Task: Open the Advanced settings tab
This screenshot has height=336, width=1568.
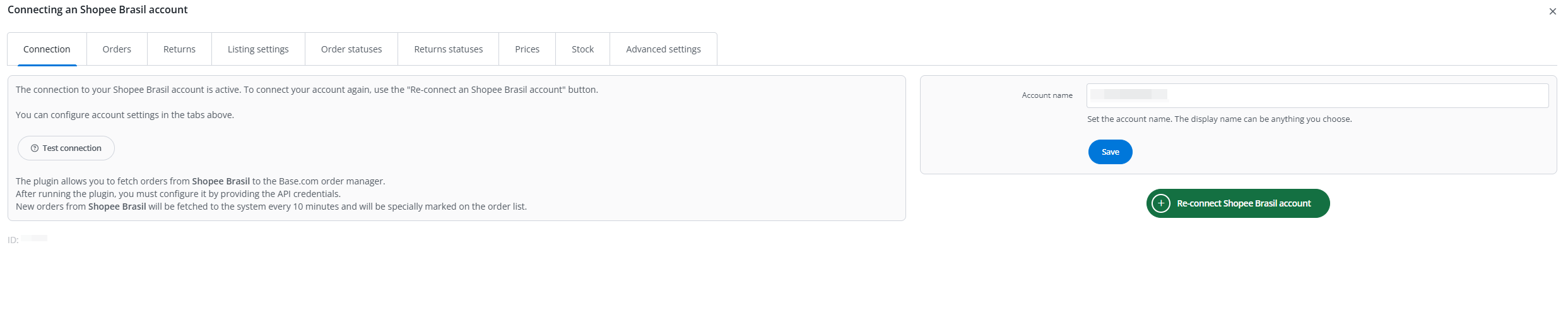Action: click(663, 49)
